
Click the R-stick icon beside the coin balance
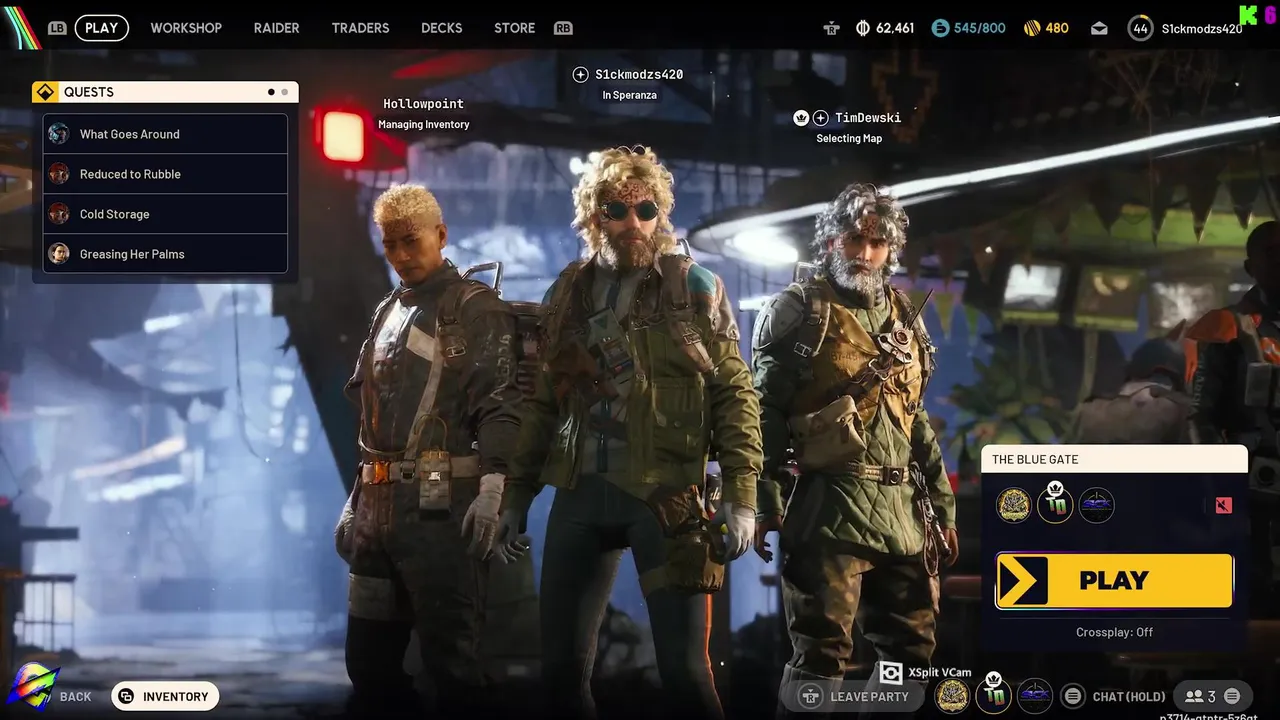(x=831, y=28)
